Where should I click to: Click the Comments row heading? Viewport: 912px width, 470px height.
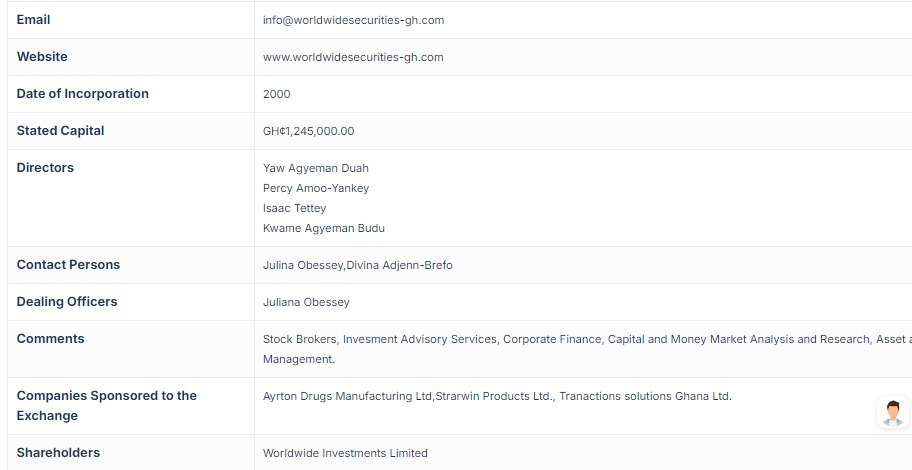tap(50, 339)
